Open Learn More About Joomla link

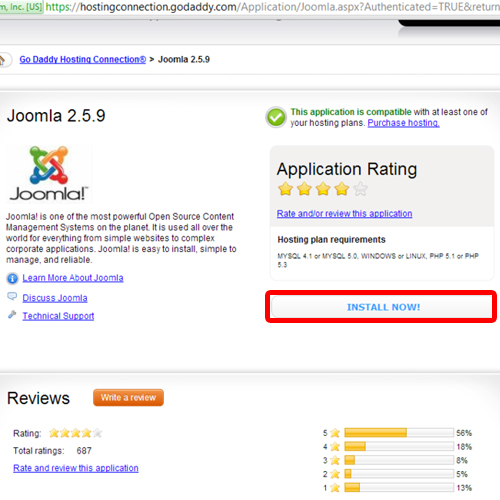pyautogui.click(x=73, y=278)
